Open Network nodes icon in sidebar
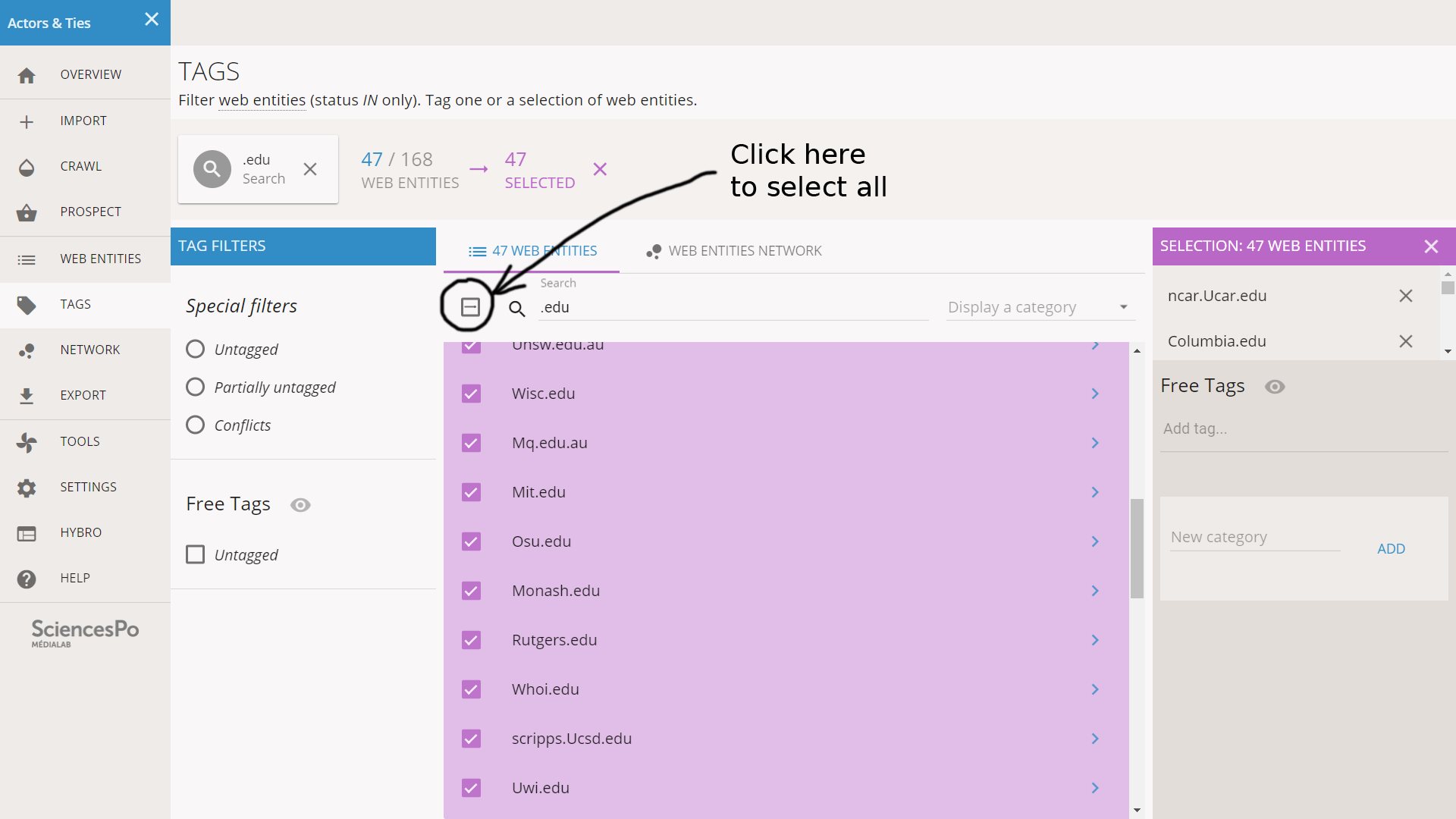 [27, 350]
